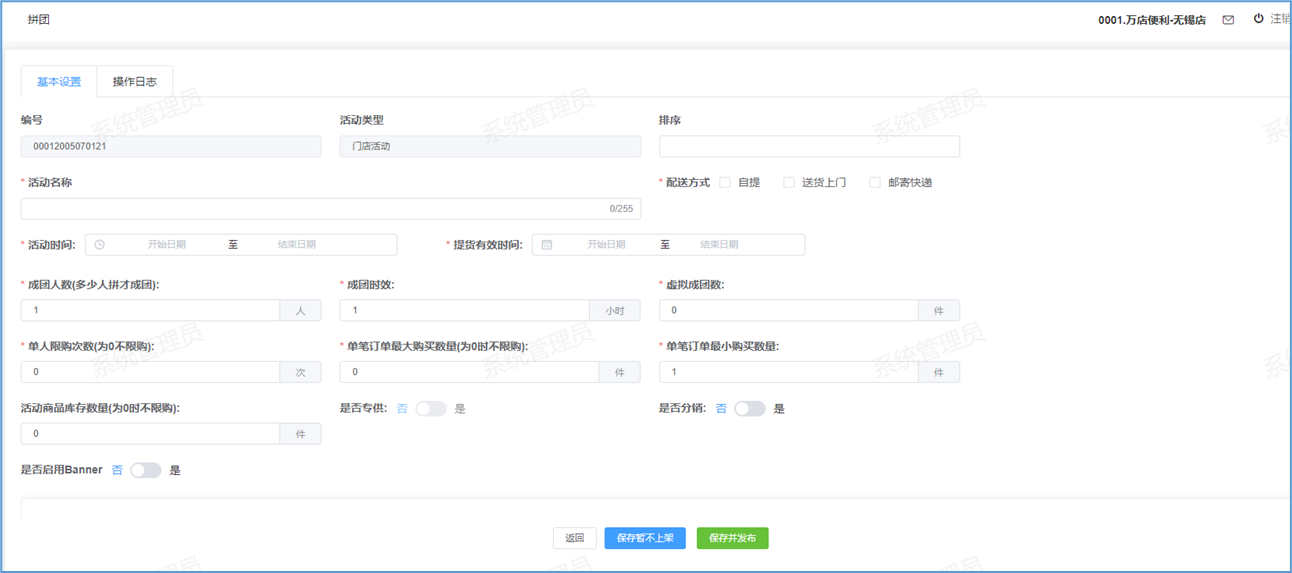Screen dimensions: 1292x573
Task: Click 提货有效时间 start date field
Action: (606, 245)
